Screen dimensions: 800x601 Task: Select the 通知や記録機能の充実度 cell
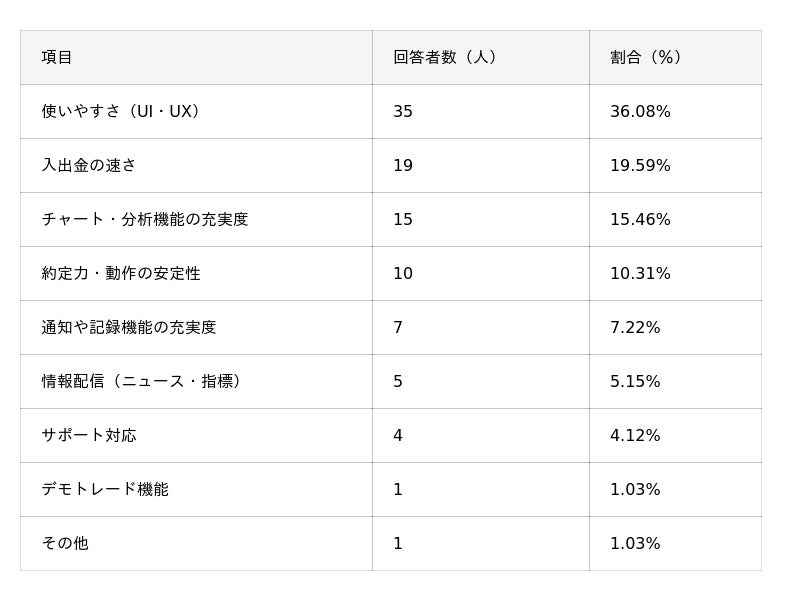[129, 327]
